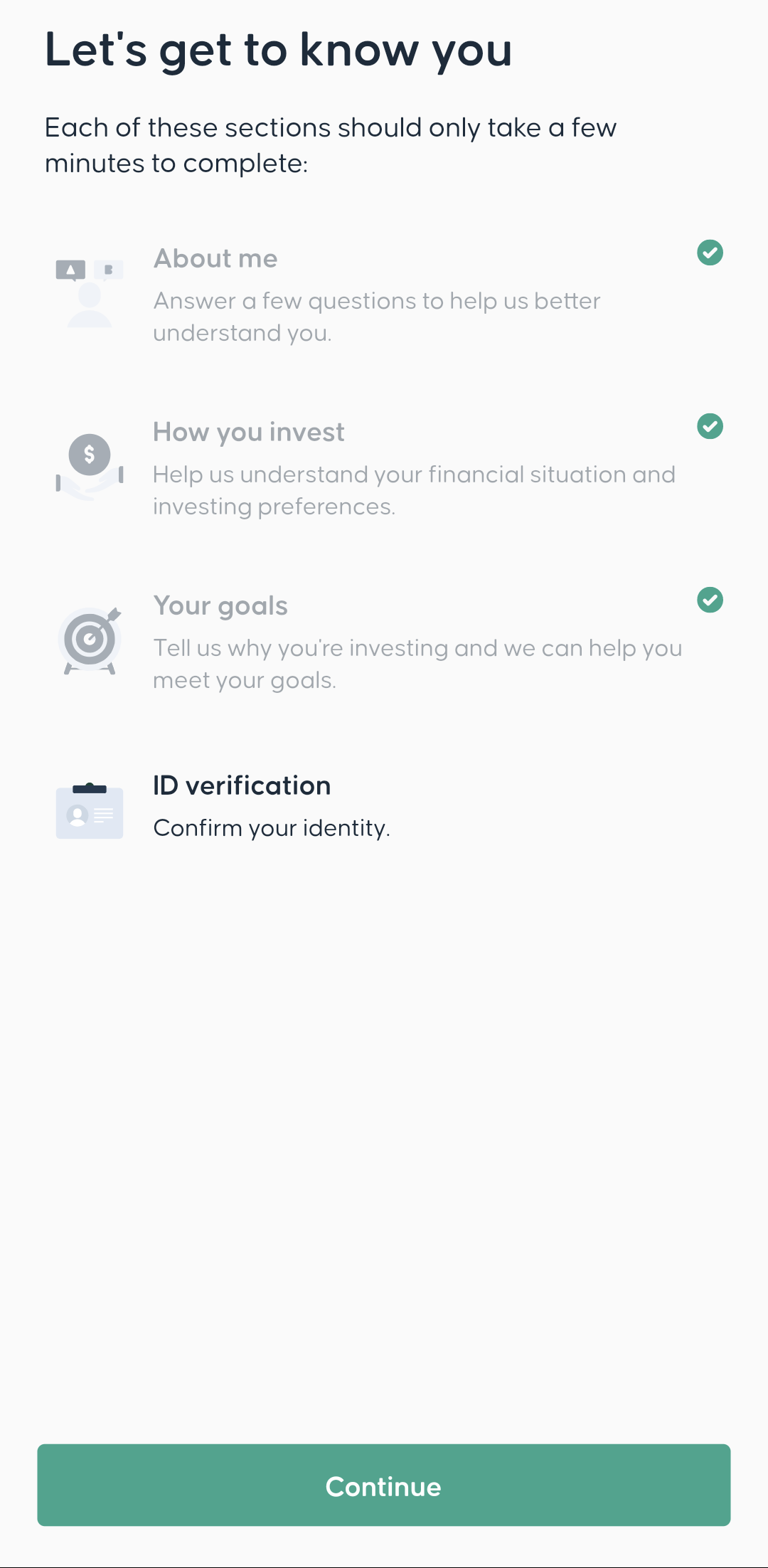Screen dimensions: 768x1568
Task: Open the How you invest section
Action: (x=248, y=432)
